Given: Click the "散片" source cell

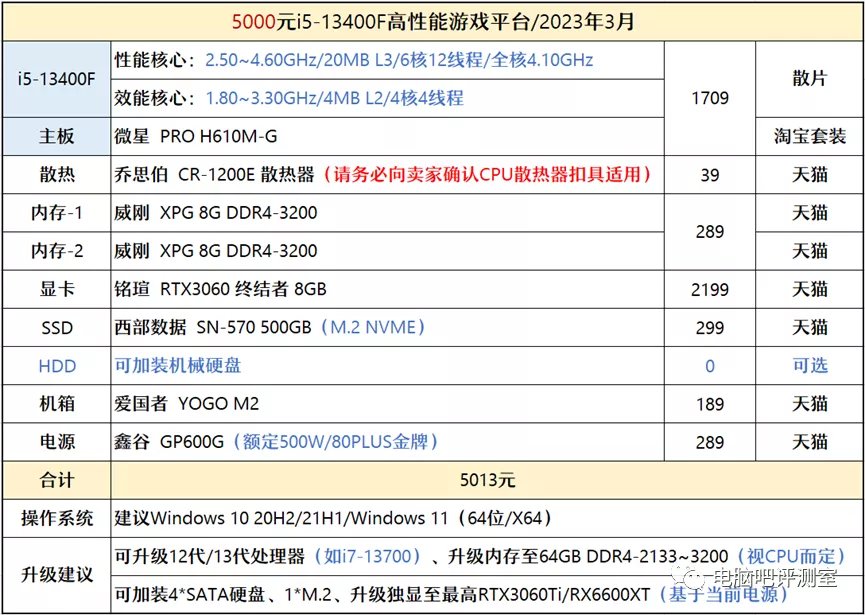Looking at the screenshot, I should (x=809, y=79).
